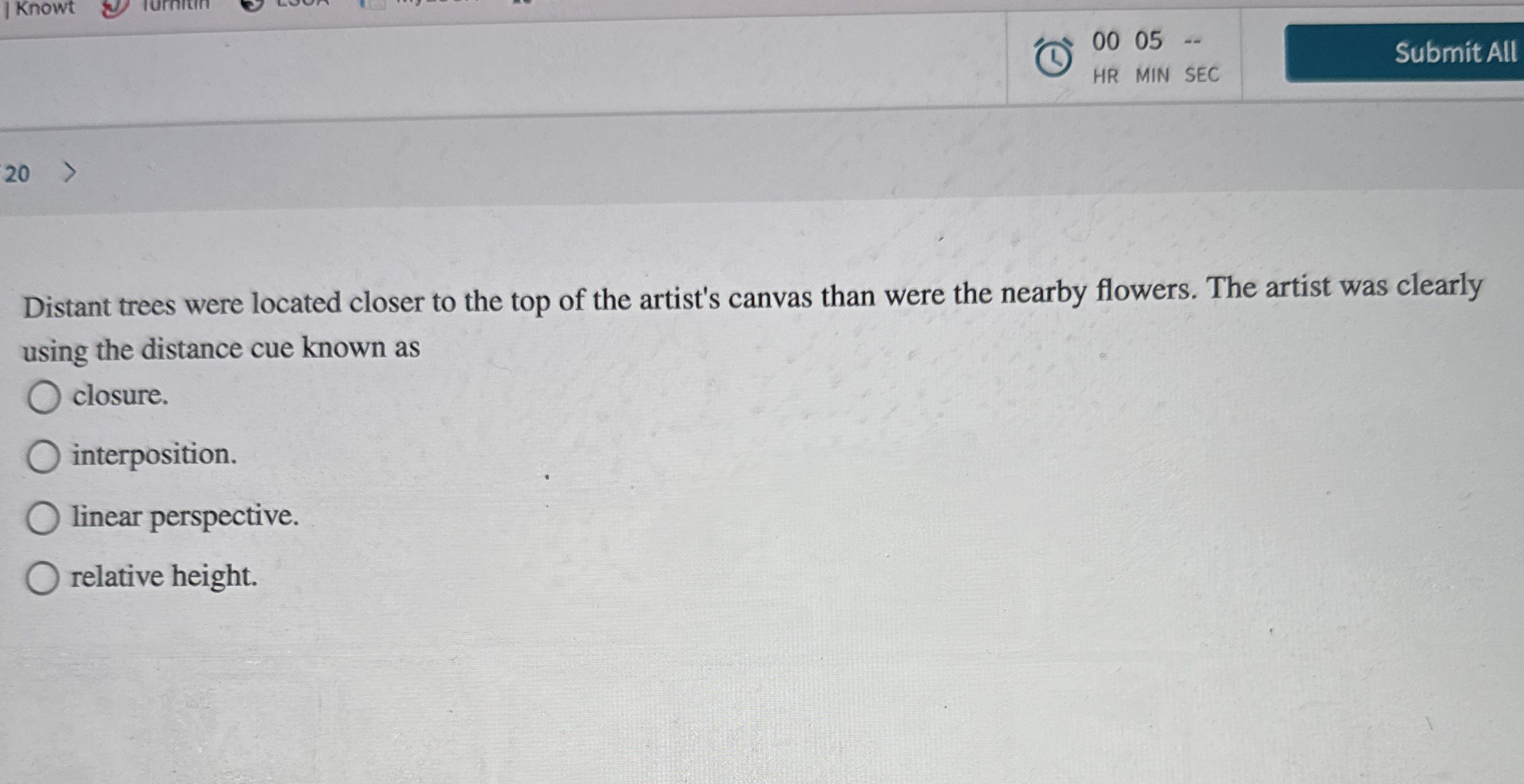
Task: Click the 'linear perspective.' answer text
Action: [186, 516]
